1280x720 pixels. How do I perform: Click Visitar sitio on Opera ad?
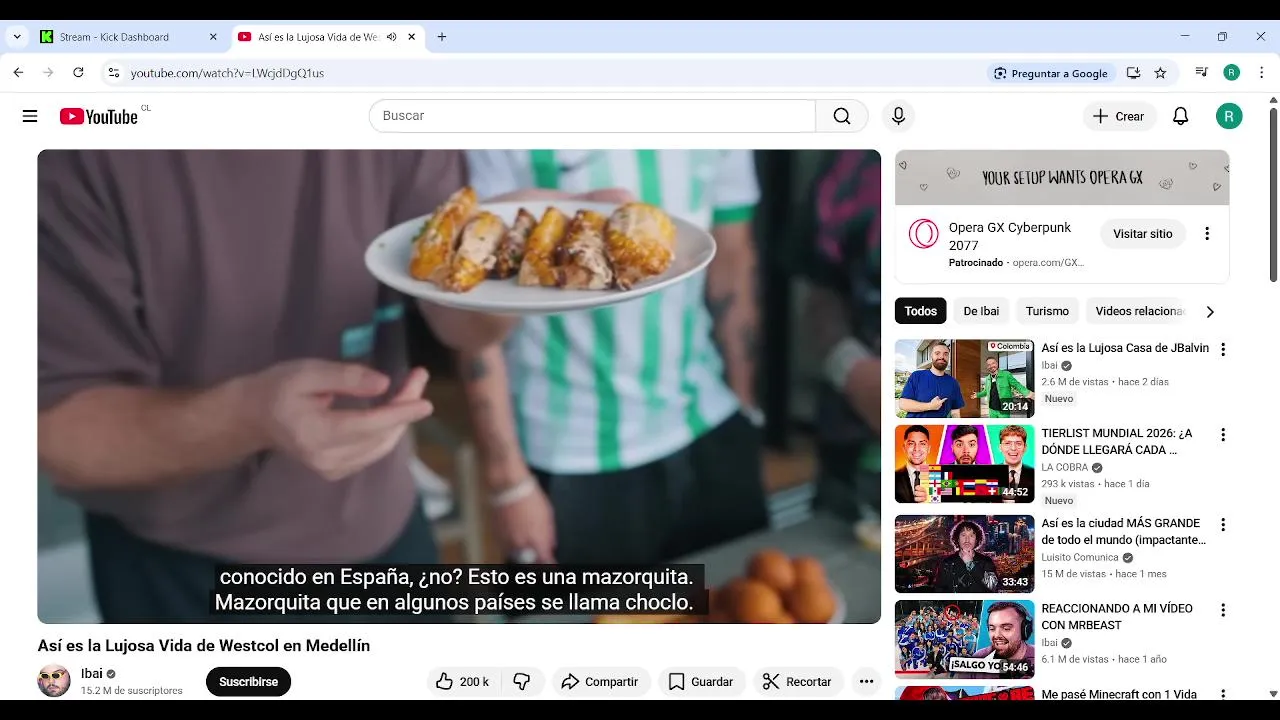[x=1143, y=234]
